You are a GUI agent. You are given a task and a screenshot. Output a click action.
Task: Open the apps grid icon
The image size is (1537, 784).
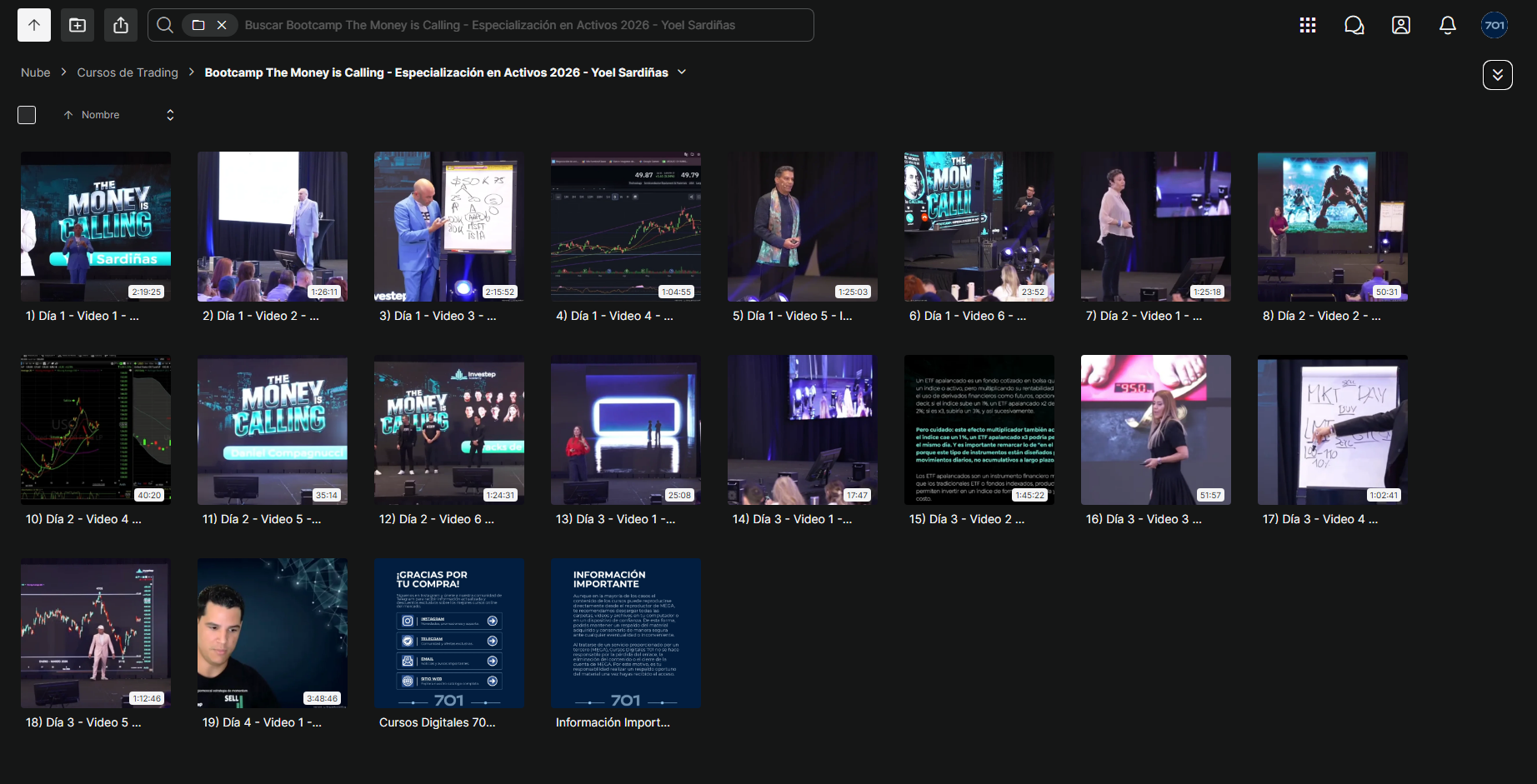1308,25
